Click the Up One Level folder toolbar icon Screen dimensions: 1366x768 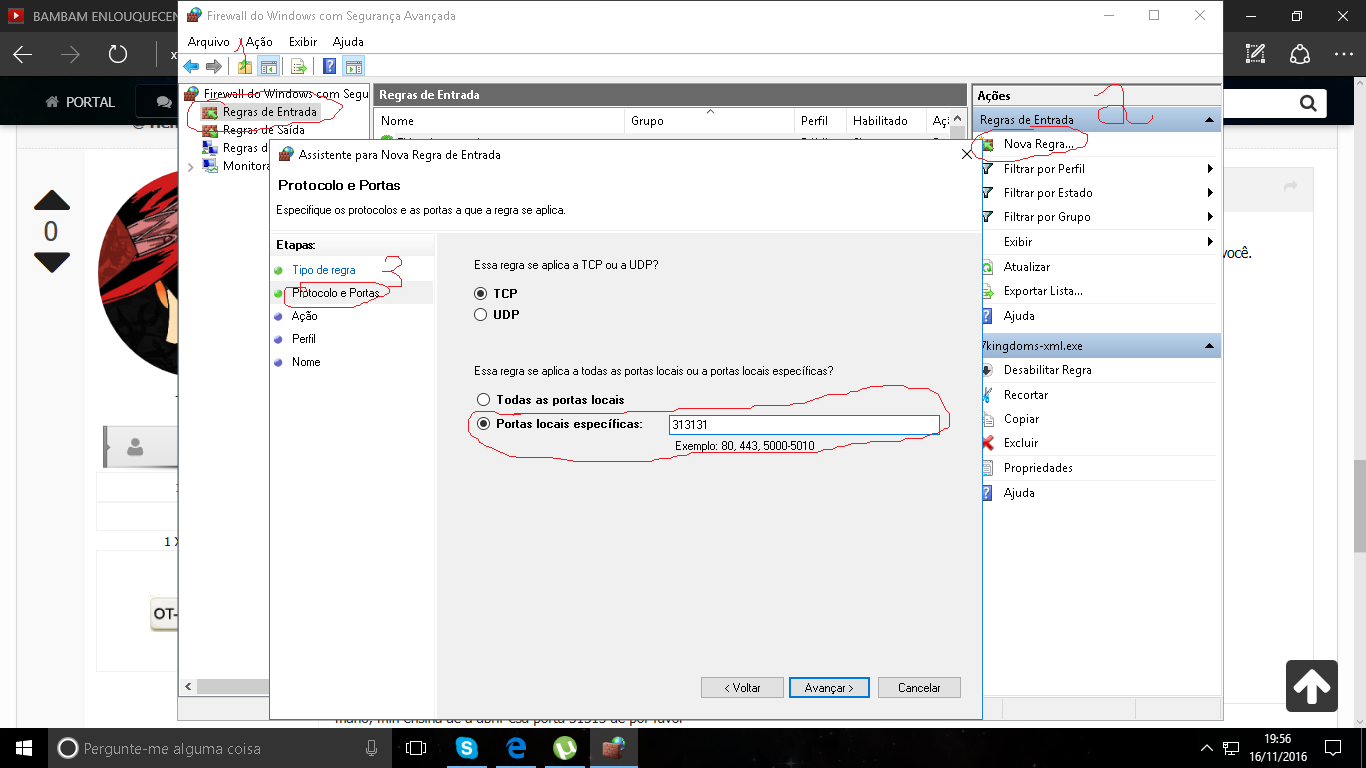pyautogui.click(x=245, y=67)
